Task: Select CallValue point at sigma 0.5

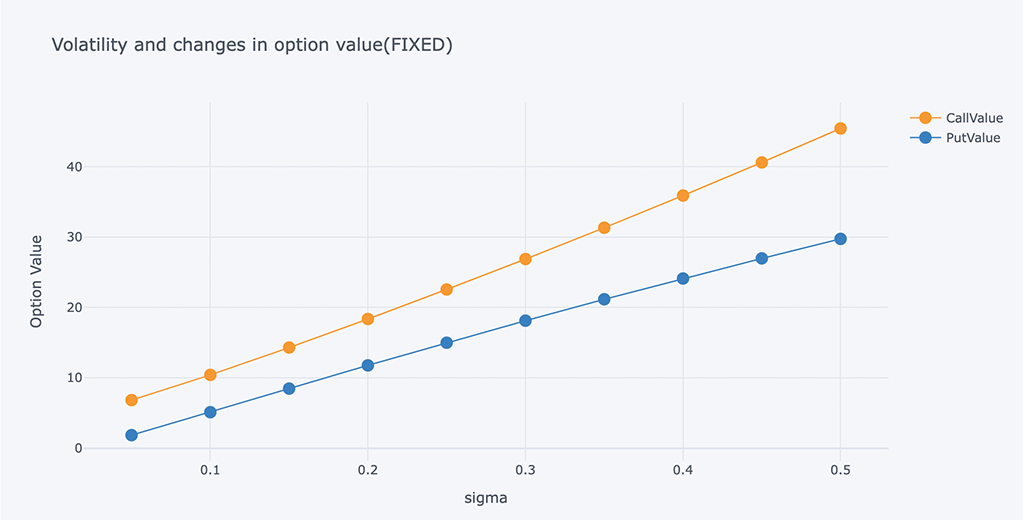Action: [840, 129]
